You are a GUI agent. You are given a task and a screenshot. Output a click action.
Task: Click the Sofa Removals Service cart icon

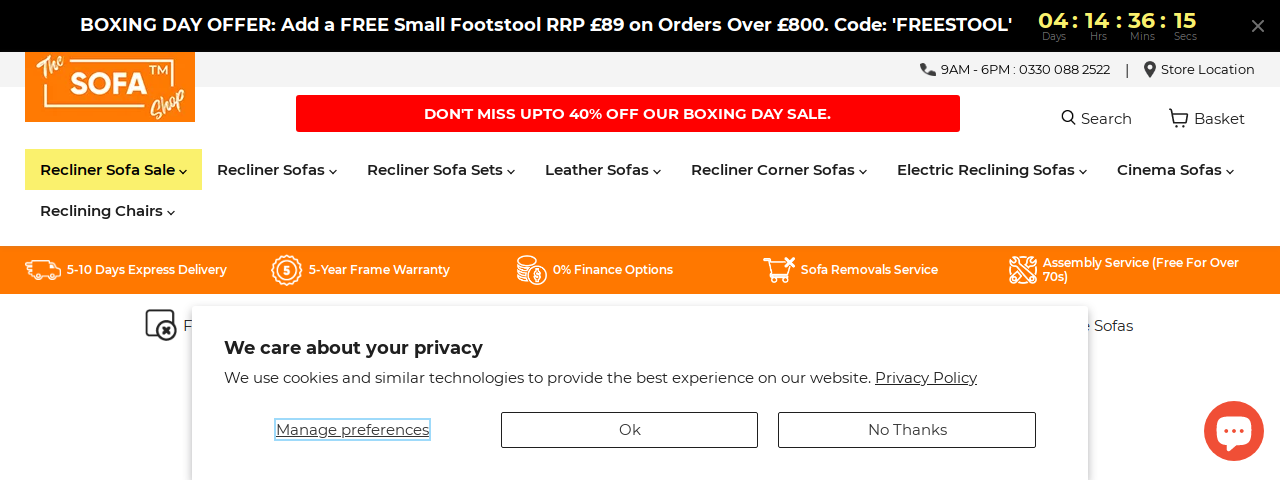click(x=779, y=270)
